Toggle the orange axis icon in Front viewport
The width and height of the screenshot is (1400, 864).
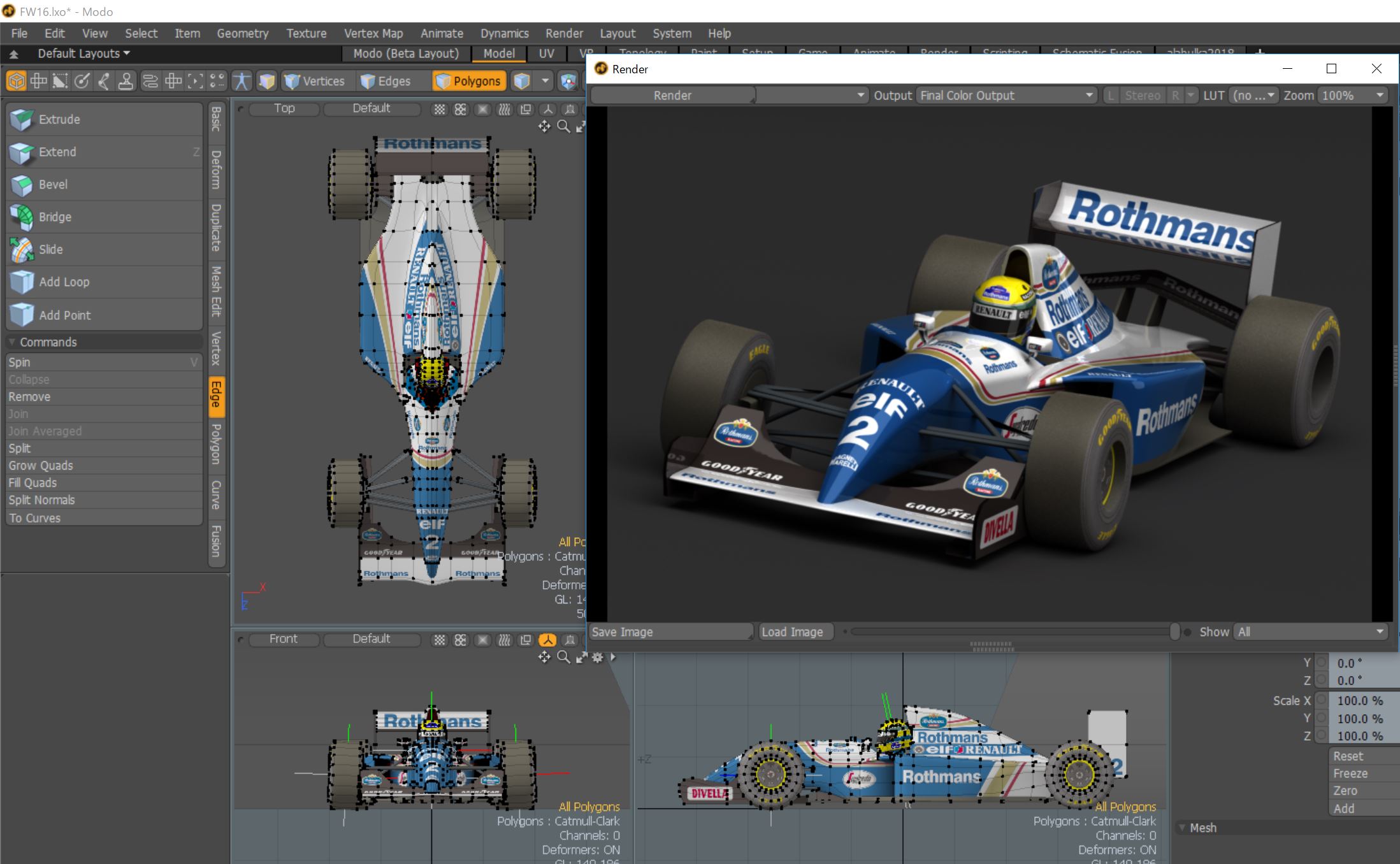tap(547, 640)
